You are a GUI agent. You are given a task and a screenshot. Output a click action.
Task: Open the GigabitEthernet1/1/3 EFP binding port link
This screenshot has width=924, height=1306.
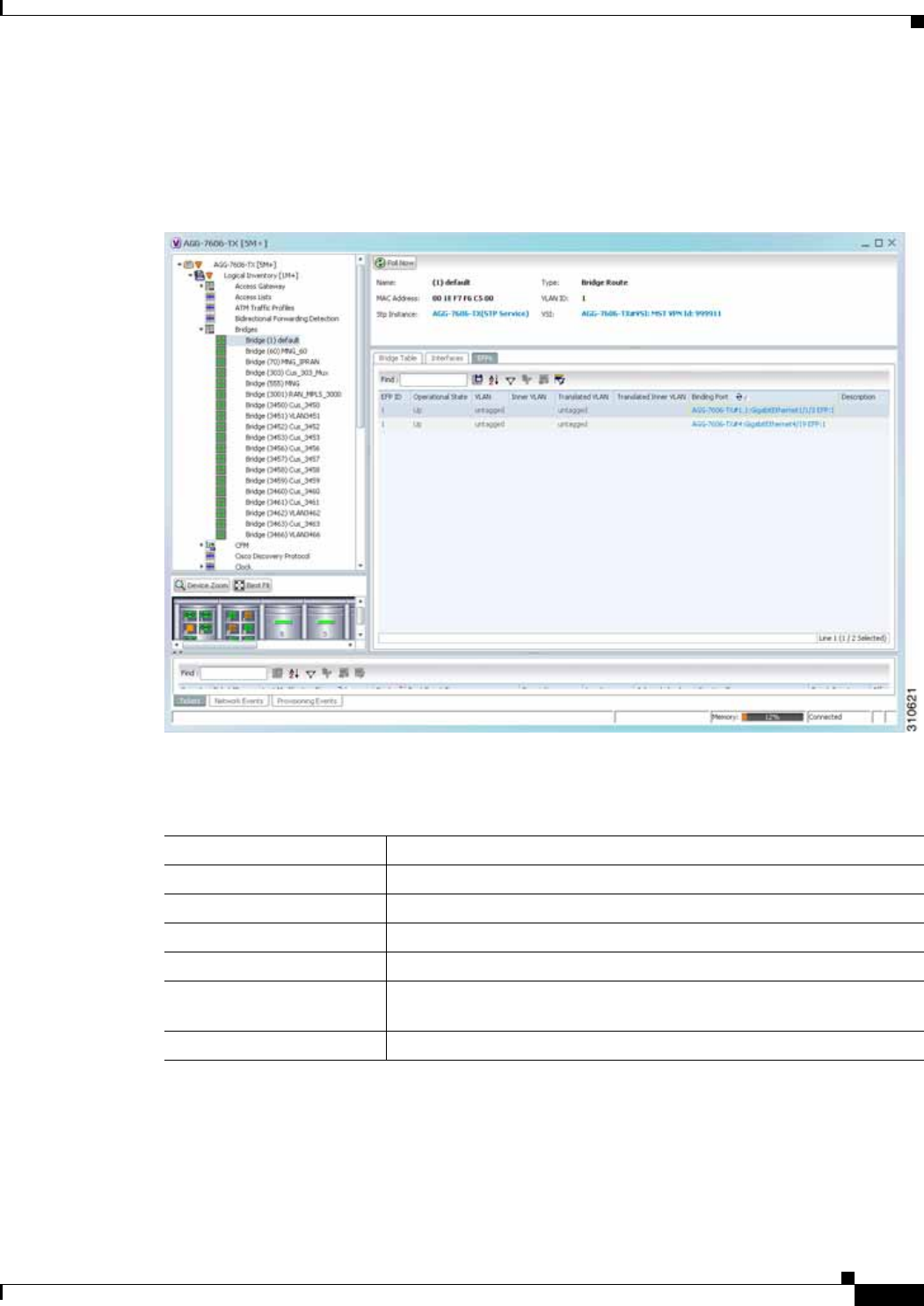click(762, 411)
